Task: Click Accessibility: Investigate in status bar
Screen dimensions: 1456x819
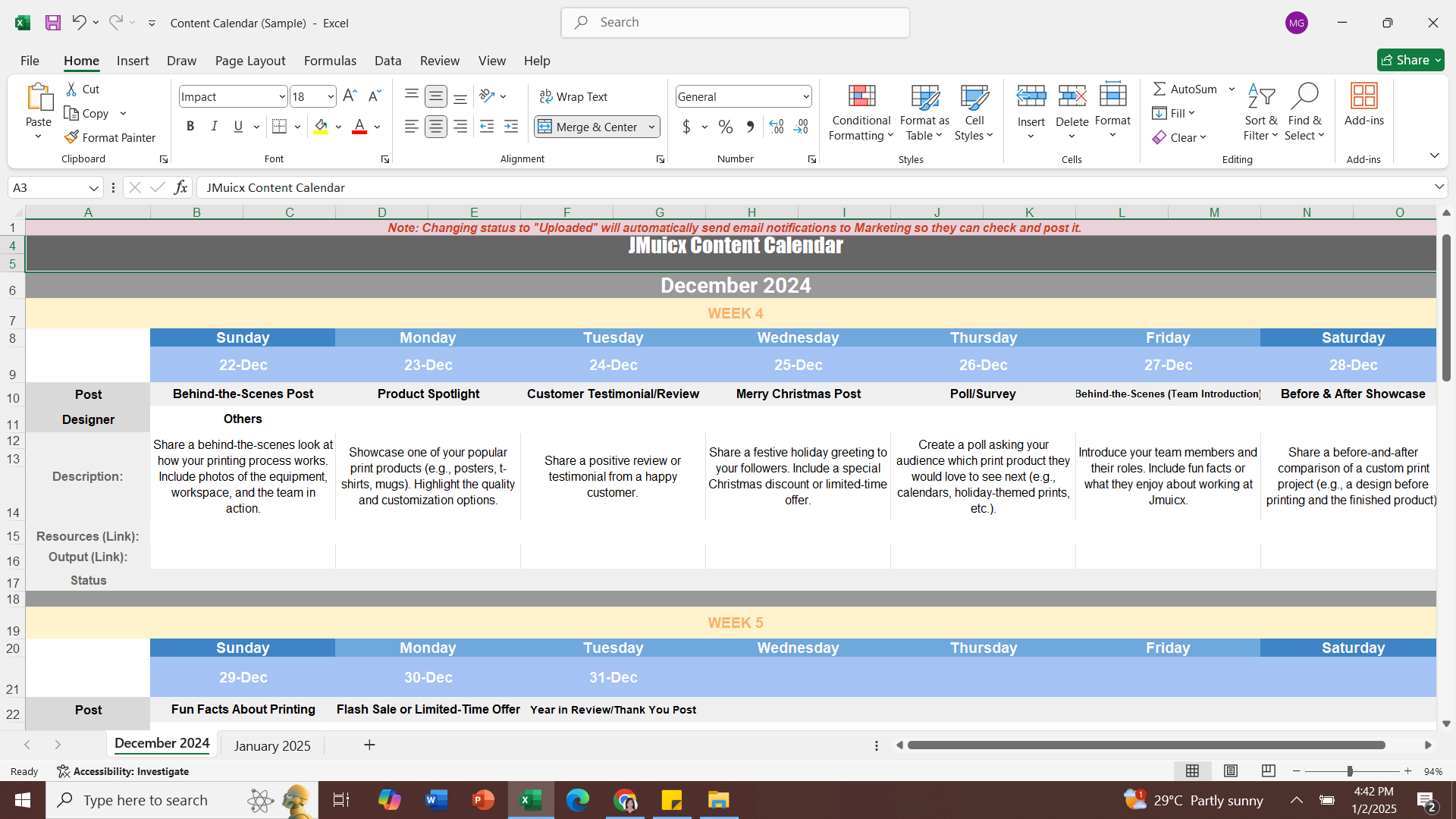Action: (x=123, y=771)
